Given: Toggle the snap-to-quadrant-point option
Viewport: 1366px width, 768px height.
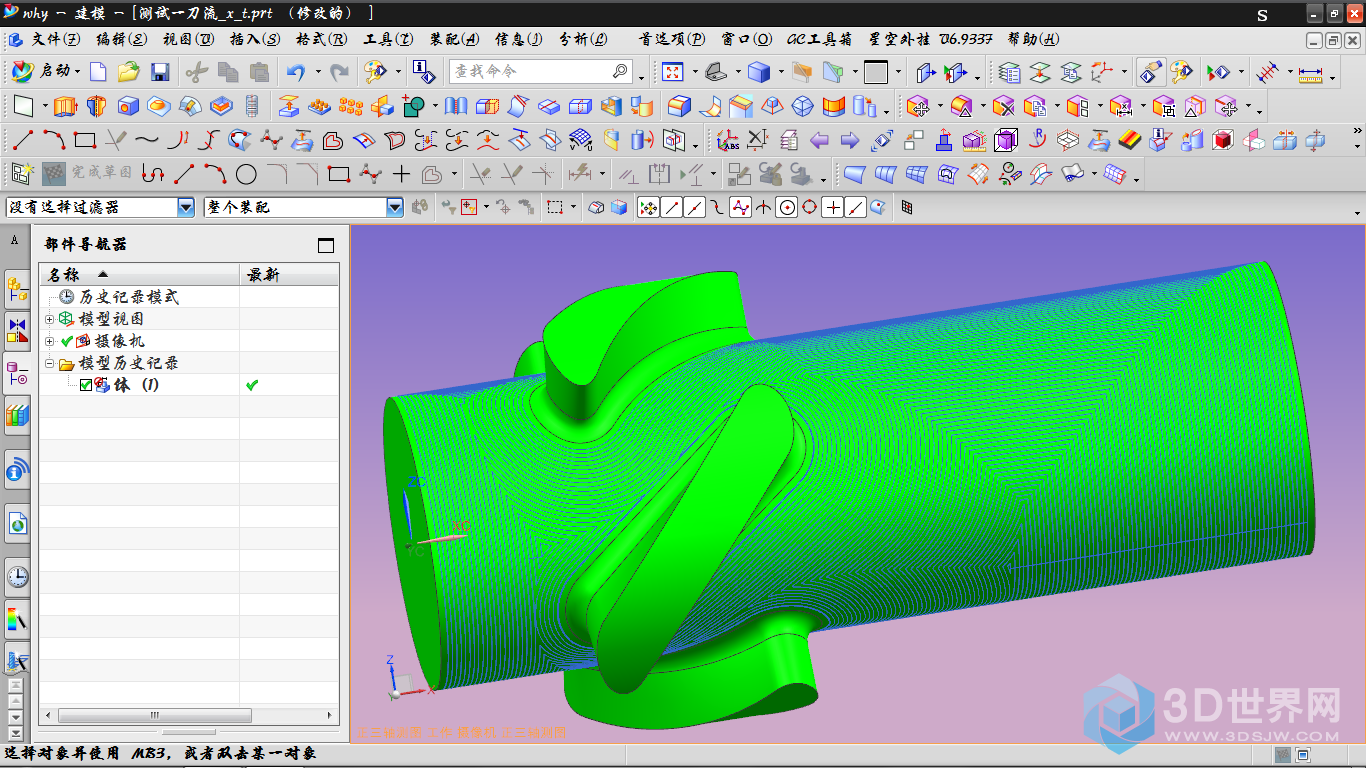Looking at the screenshot, I should click(810, 207).
